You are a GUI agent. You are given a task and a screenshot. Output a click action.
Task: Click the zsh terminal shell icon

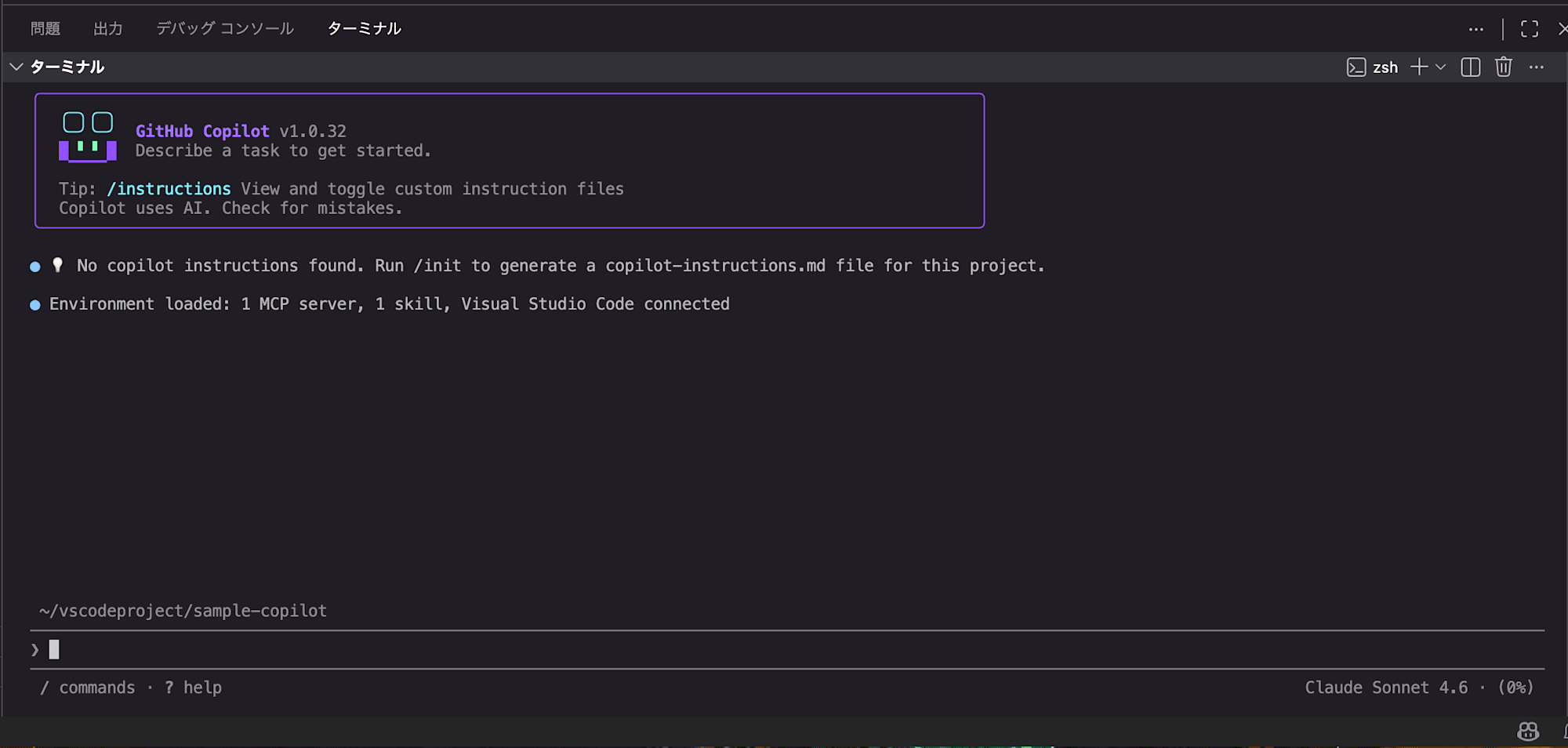pyautogui.click(x=1356, y=67)
